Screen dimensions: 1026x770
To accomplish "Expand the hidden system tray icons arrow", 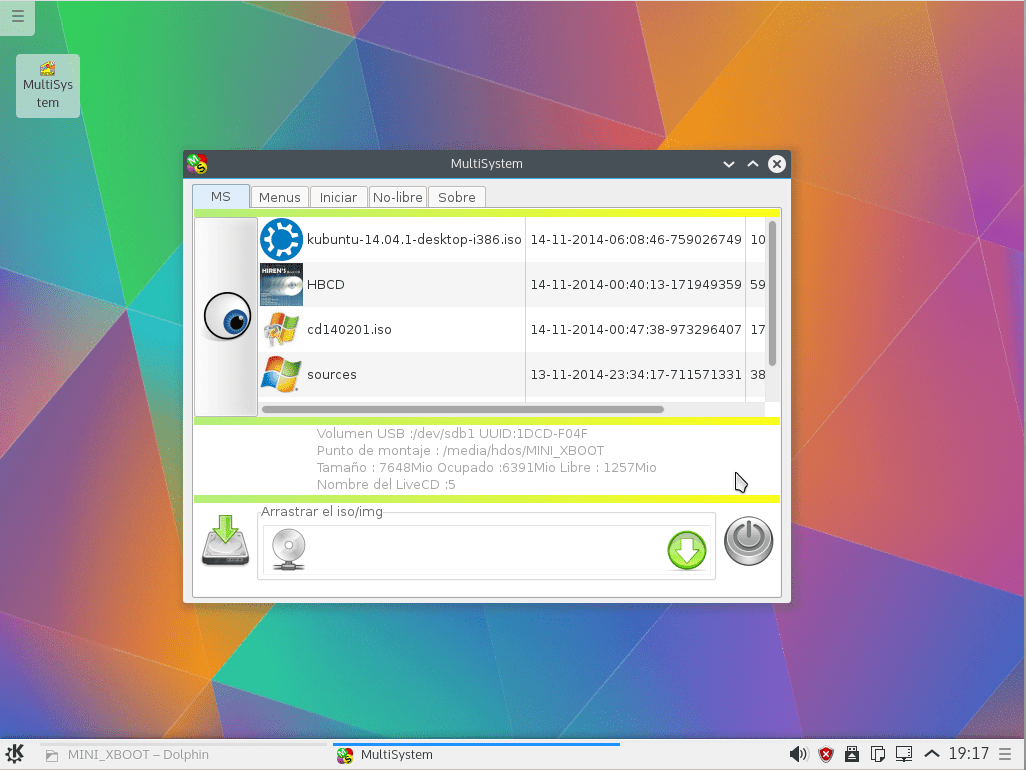I will 932,754.
